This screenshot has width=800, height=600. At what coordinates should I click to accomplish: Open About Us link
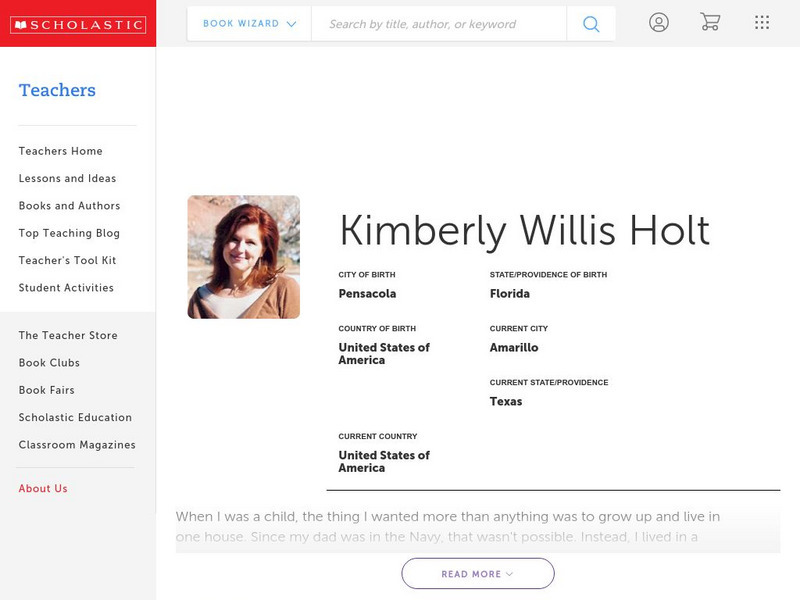coord(43,488)
